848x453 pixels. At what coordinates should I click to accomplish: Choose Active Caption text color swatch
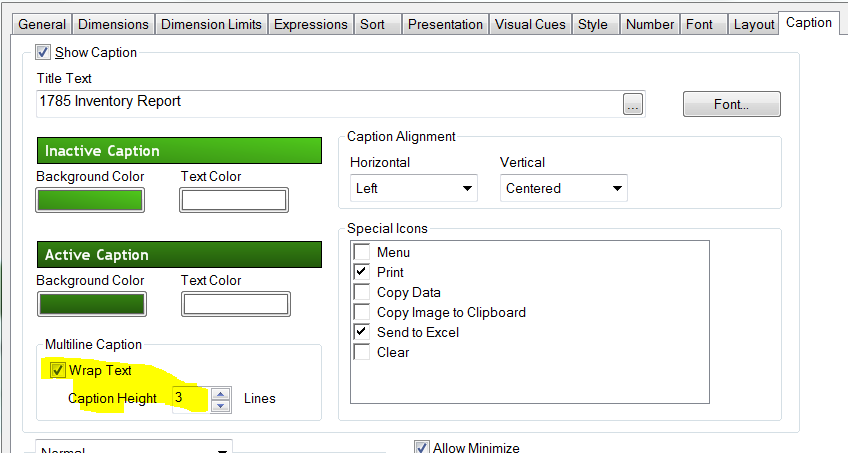[234, 304]
